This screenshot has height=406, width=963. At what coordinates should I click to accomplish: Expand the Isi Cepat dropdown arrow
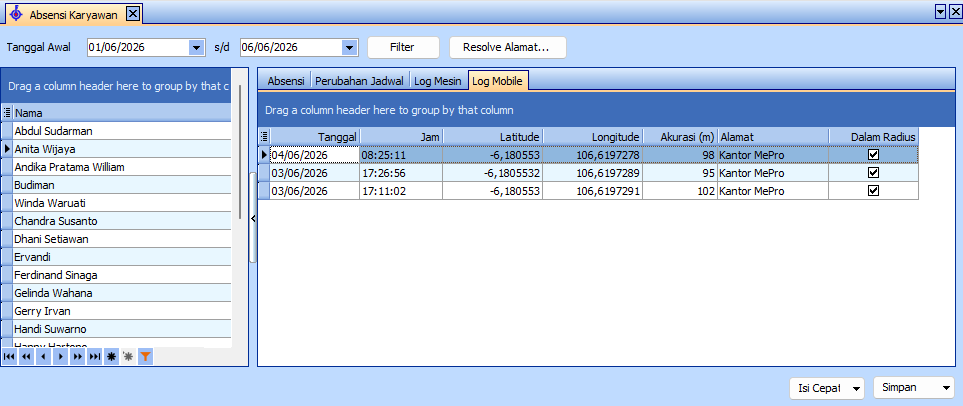[856, 389]
